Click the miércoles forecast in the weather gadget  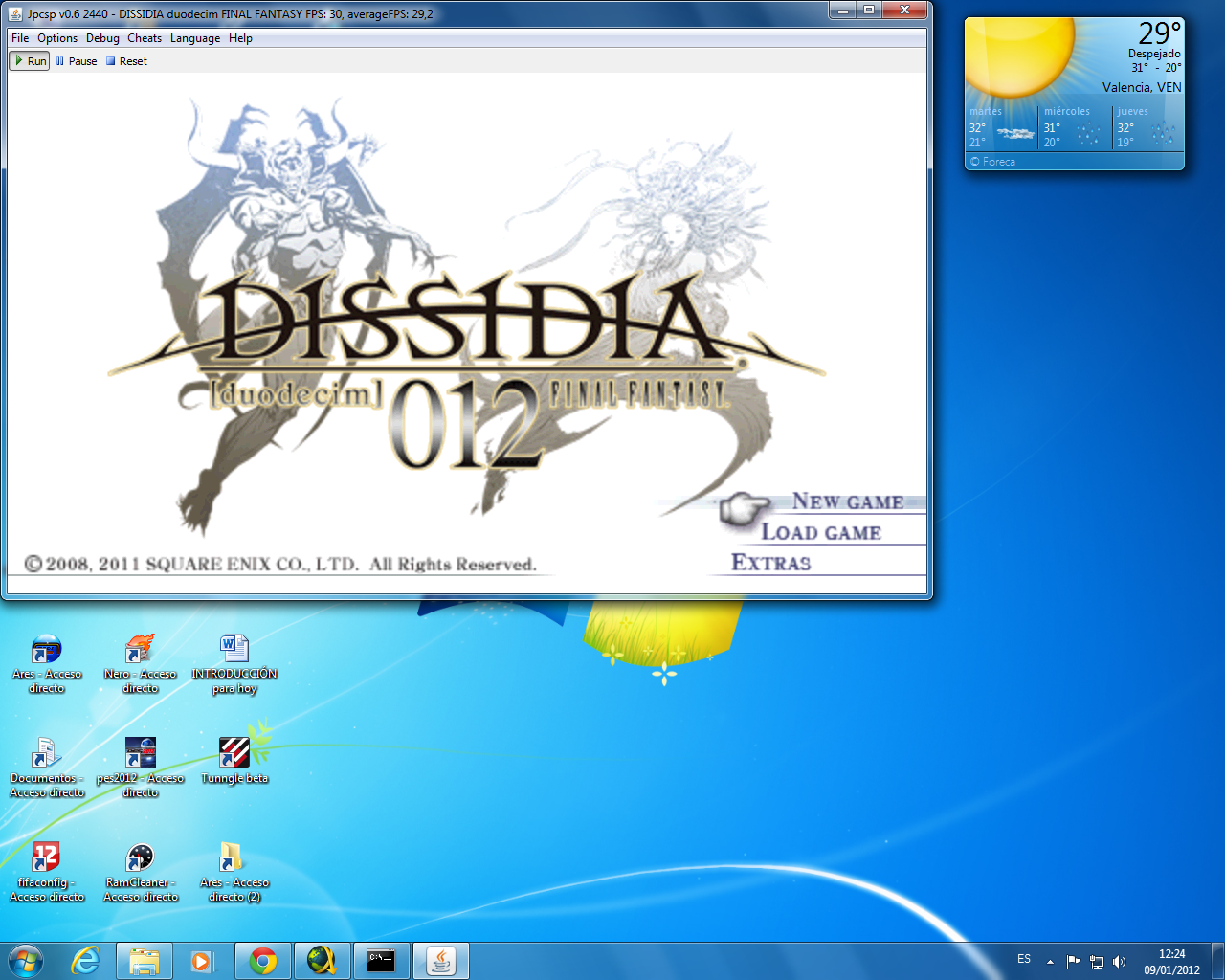(x=1076, y=127)
